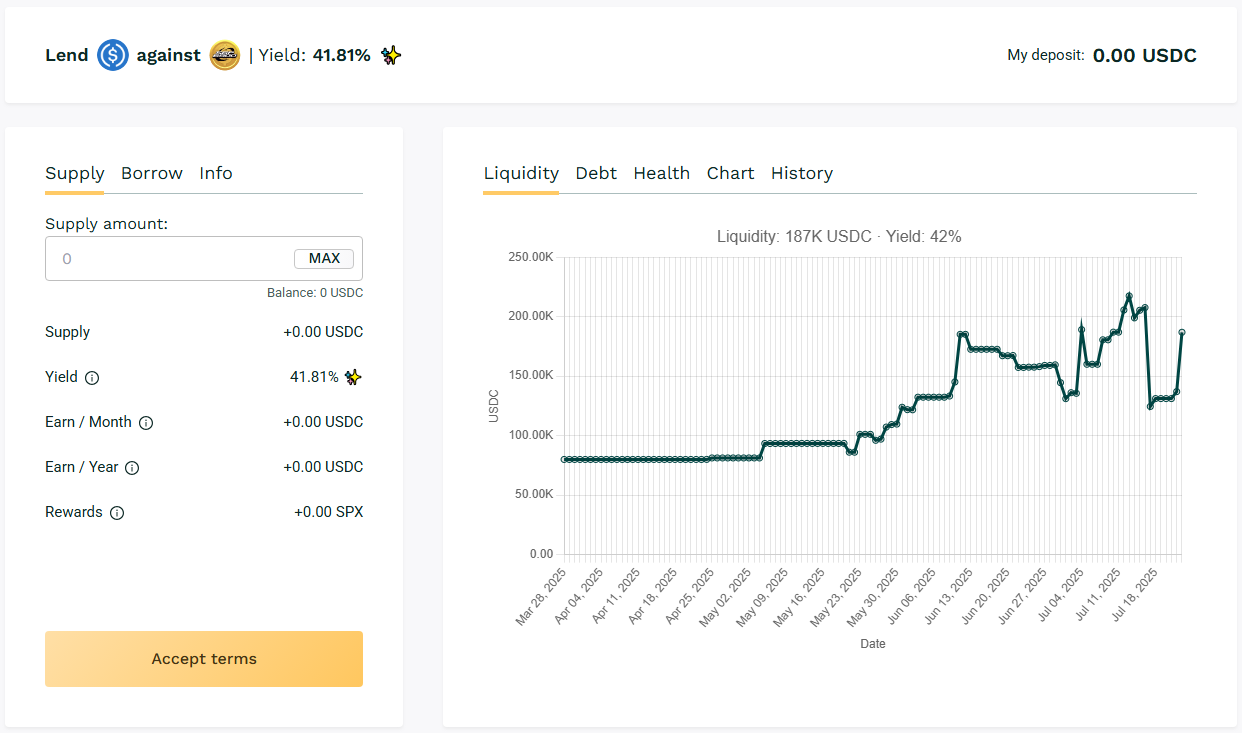This screenshot has width=1242, height=733.
Task: Click the '41.81%' value in Yield row
Action: [x=314, y=377]
